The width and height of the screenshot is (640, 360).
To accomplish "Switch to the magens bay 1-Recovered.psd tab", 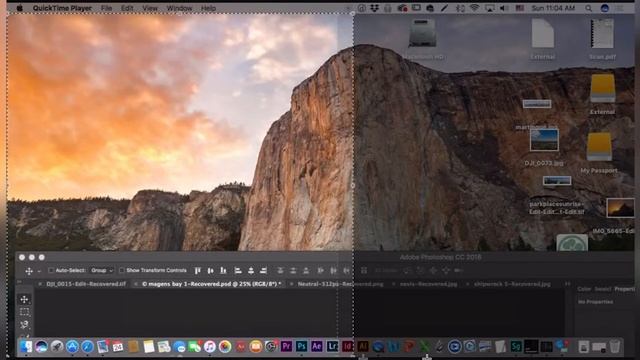I will (x=211, y=284).
